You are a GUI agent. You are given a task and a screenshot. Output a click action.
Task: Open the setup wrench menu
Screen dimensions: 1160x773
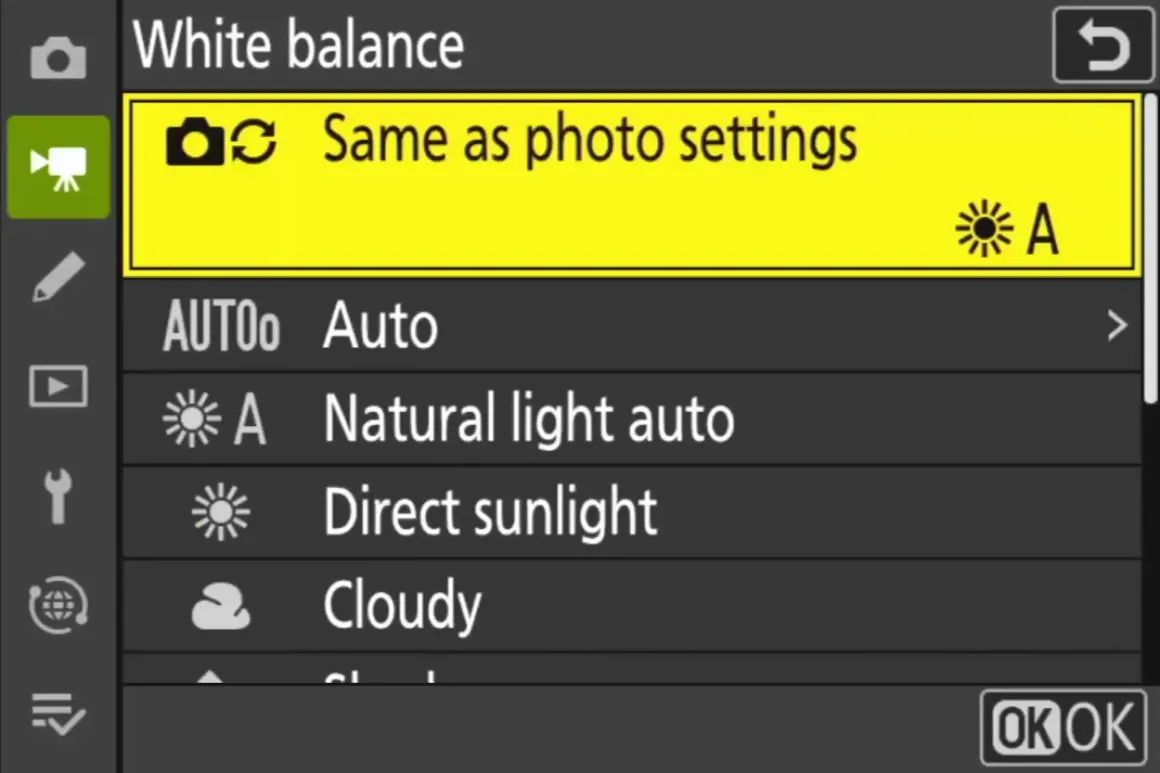point(57,497)
